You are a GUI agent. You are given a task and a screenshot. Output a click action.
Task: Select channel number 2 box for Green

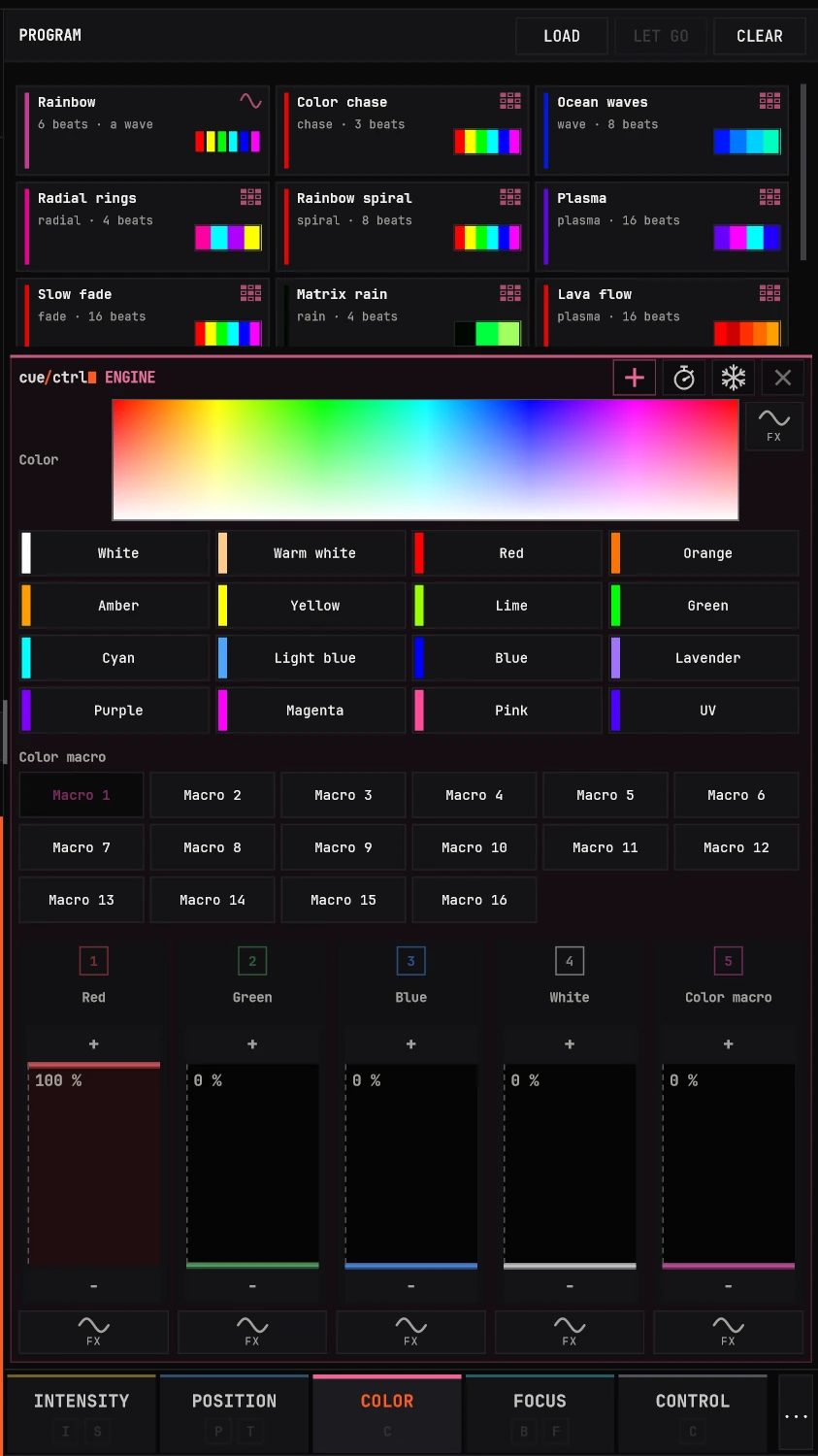coord(252,961)
